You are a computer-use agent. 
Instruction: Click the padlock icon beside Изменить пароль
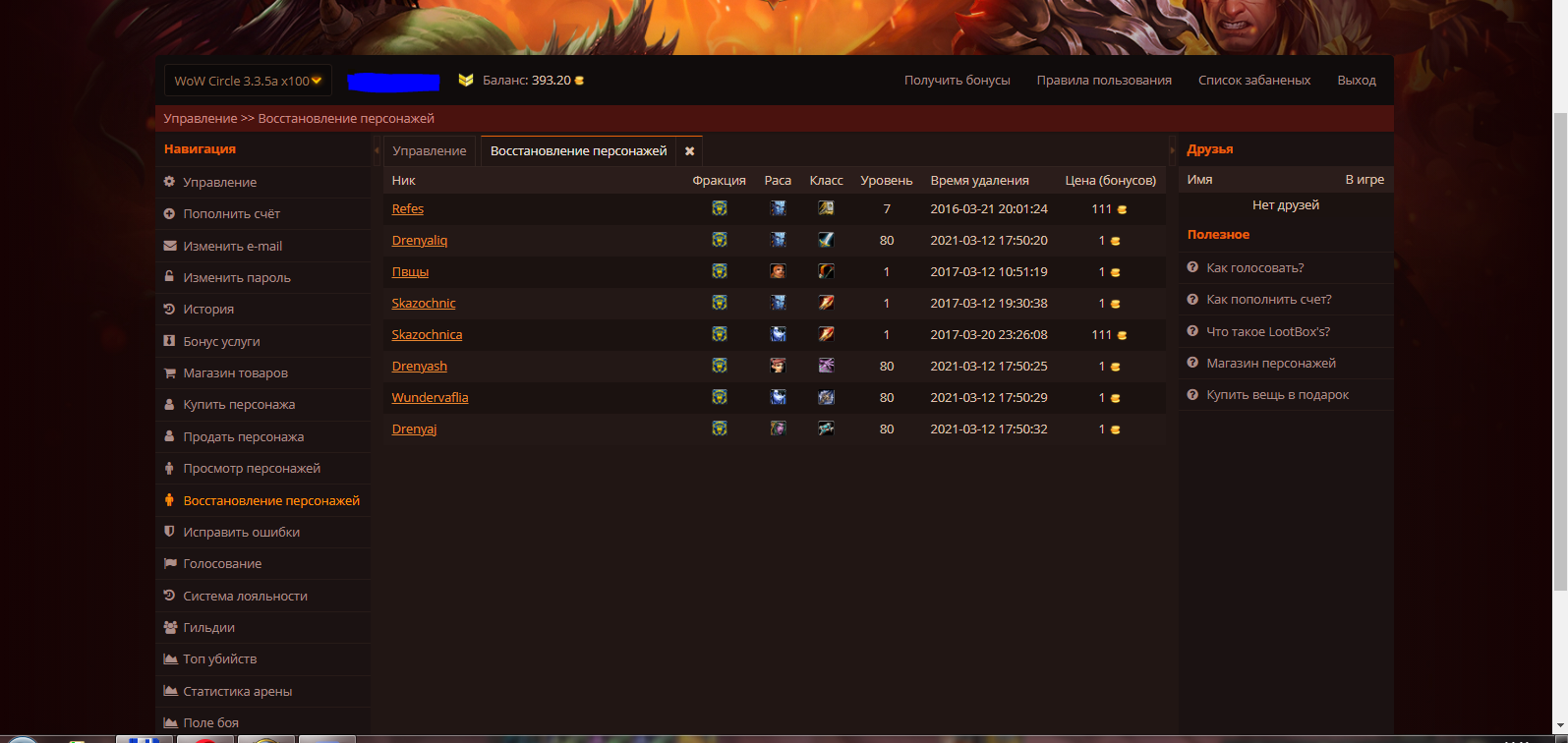[169, 277]
